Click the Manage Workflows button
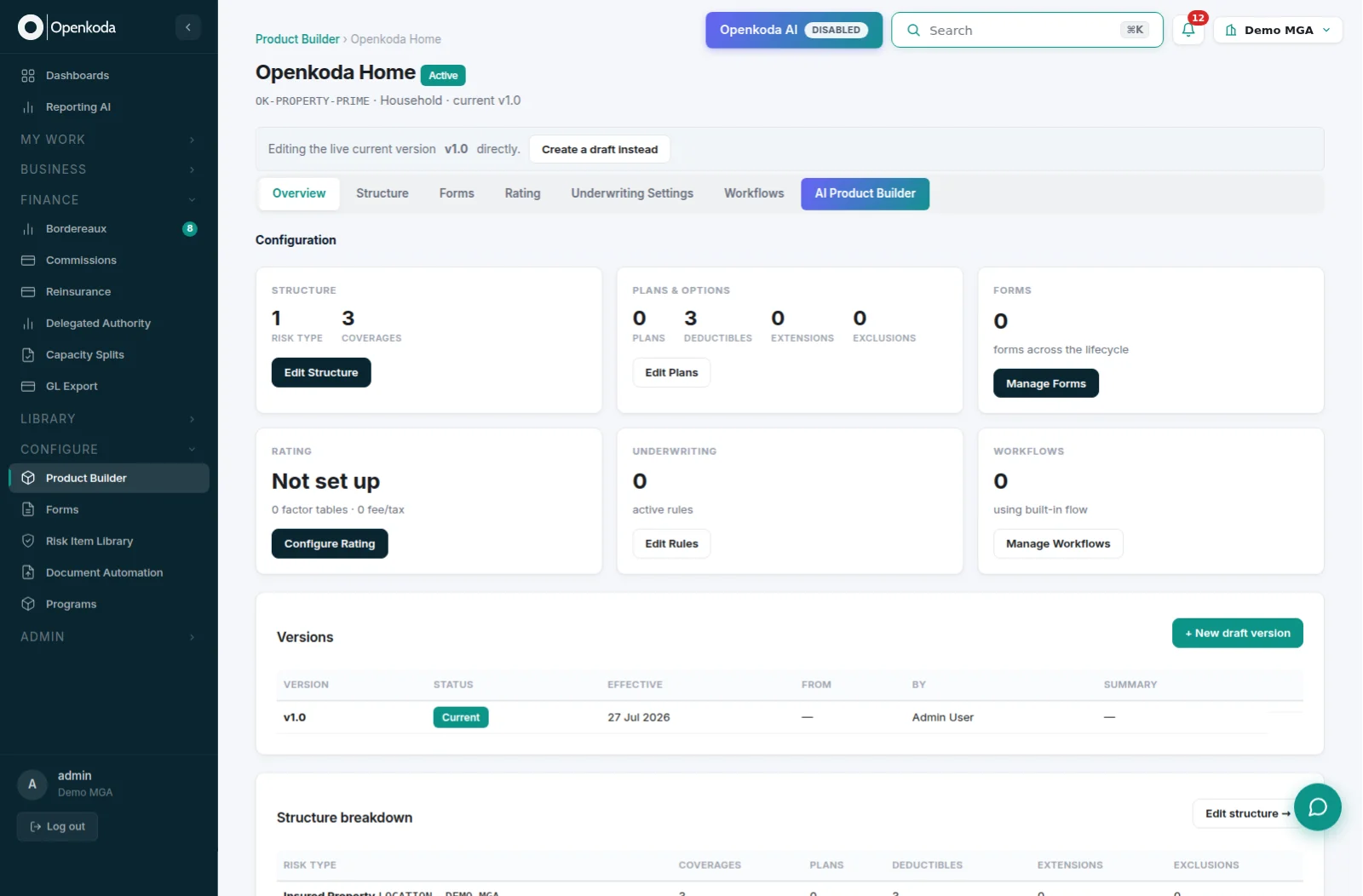Screen dimensions: 1363x896 coord(1058,544)
